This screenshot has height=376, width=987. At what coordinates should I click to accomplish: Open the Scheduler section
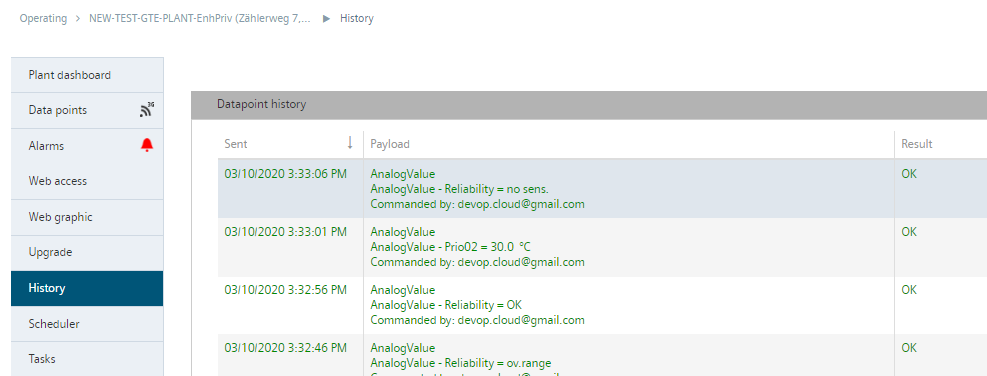[87, 324]
